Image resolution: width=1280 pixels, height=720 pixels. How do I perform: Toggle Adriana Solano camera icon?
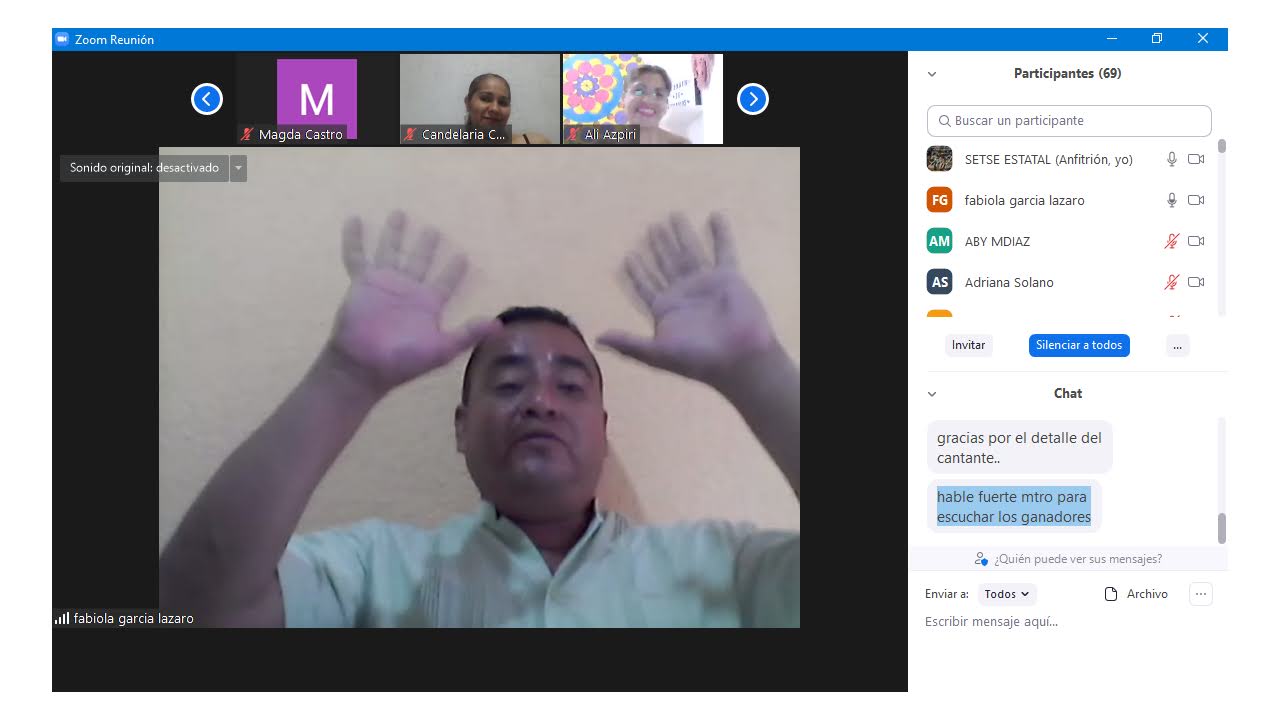1196,282
